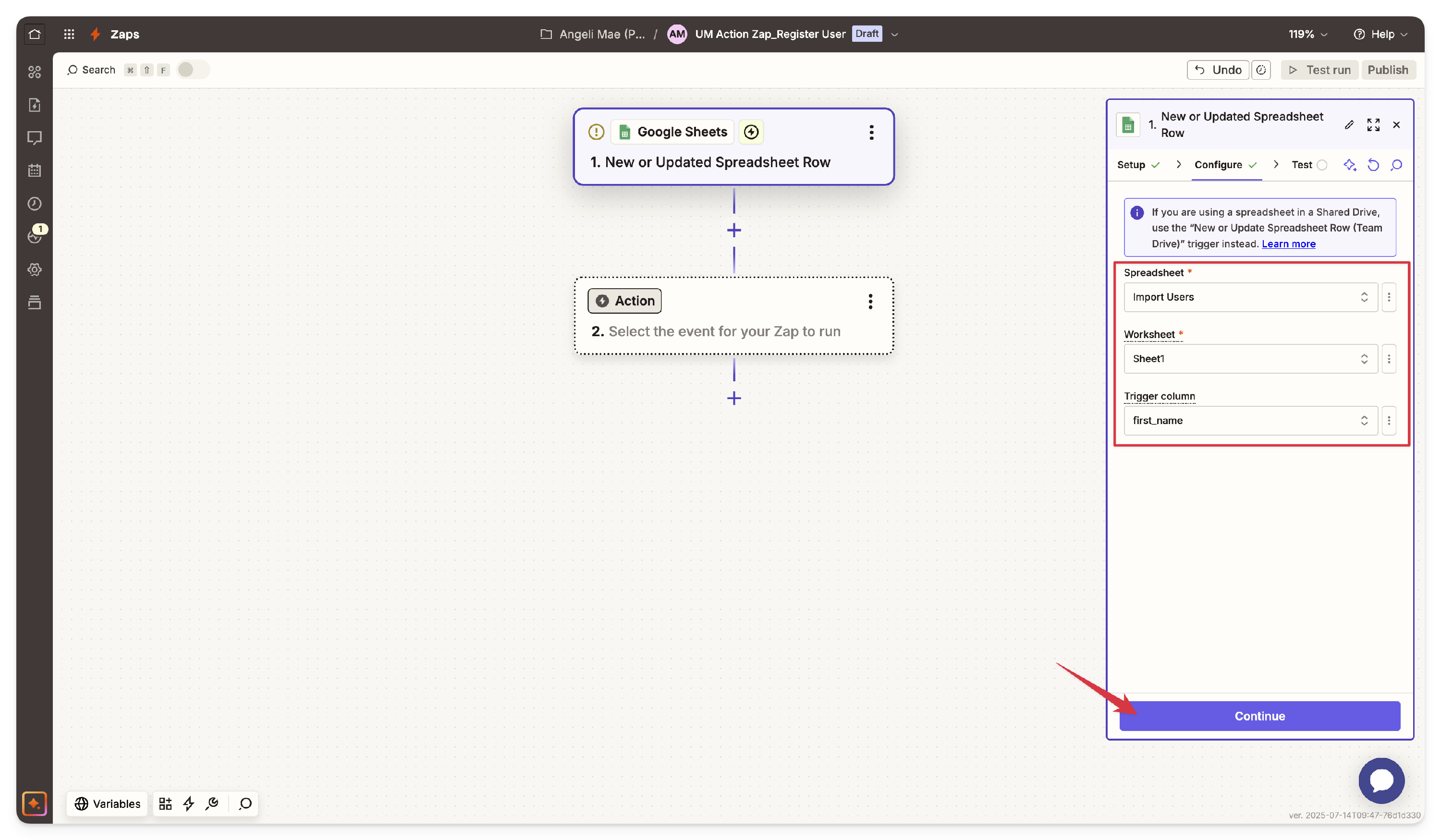Open advanced settings gear in sidebar
The width and height of the screenshot is (1441, 840).
coord(34,269)
